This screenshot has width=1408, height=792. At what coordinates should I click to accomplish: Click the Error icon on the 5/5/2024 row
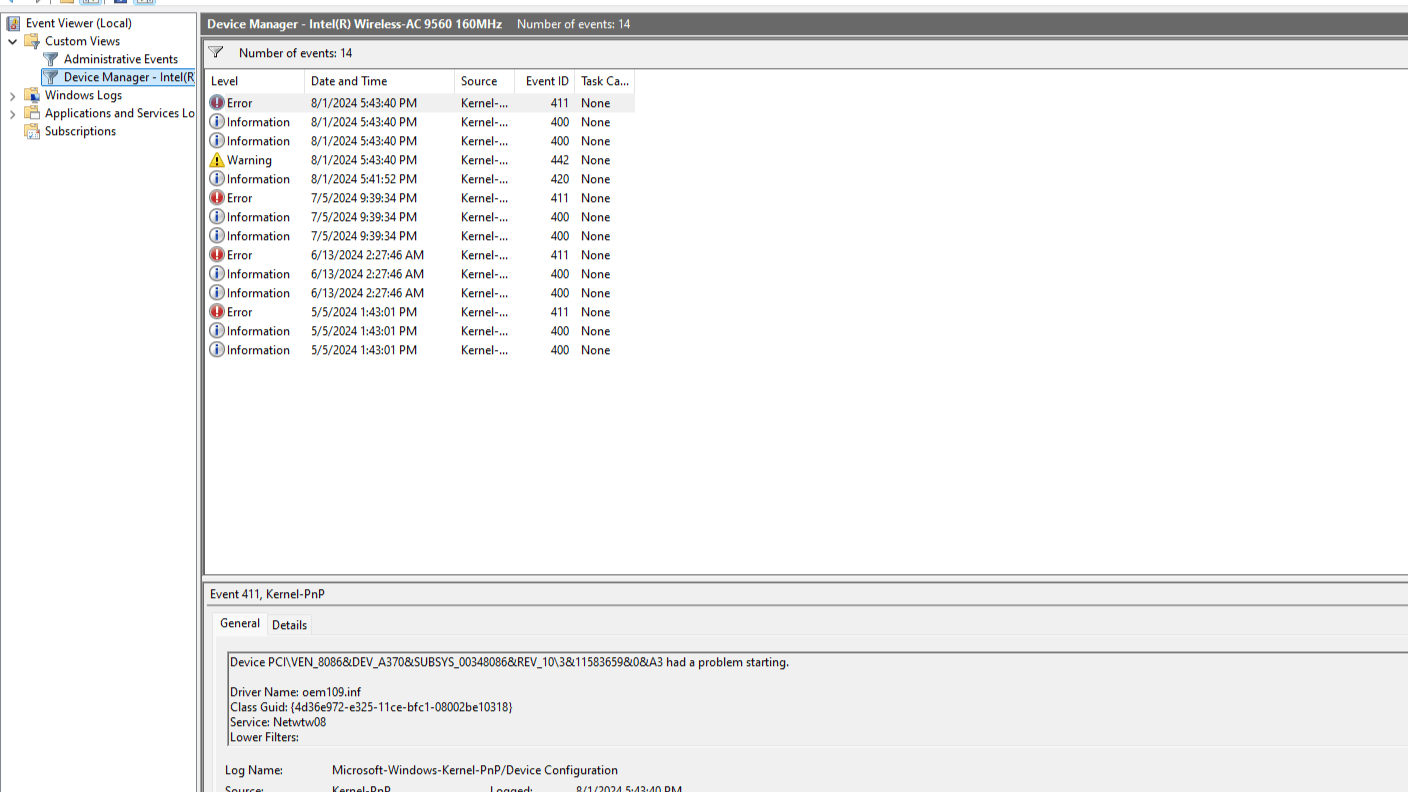(217, 312)
